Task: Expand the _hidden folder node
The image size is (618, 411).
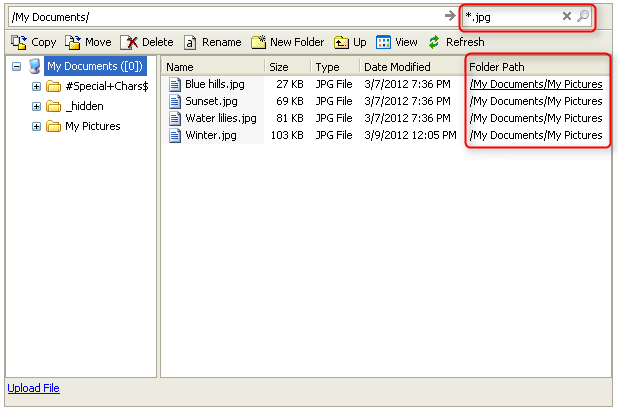Action: tap(36, 106)
